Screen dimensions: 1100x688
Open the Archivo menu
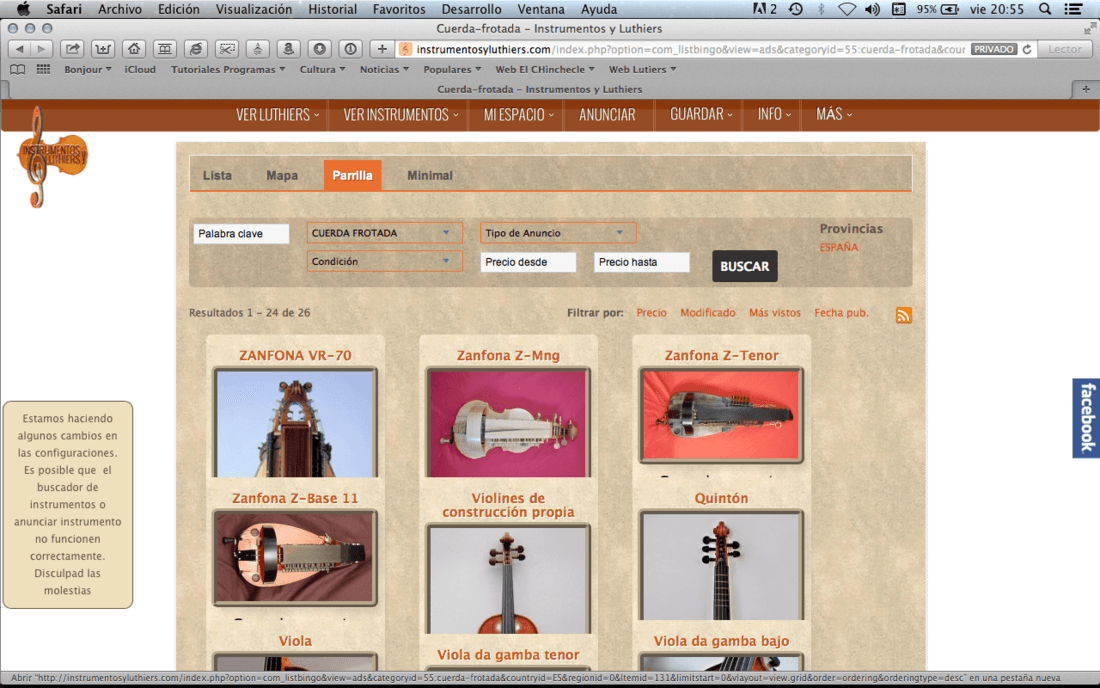[x=119, y=9]
